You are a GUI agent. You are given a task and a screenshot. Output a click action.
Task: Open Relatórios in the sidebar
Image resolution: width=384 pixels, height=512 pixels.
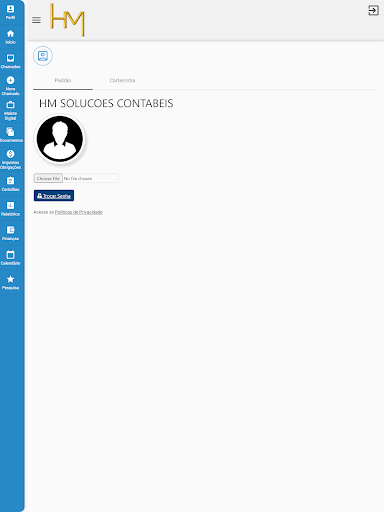[x=10, y=209]
